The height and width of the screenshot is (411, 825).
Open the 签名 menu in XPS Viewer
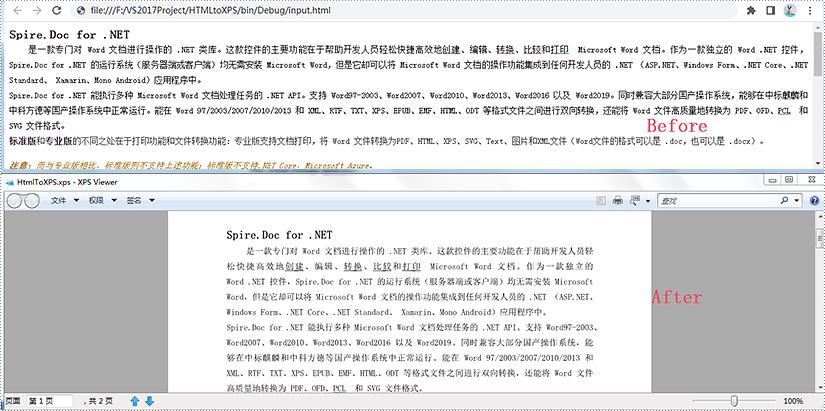[x=134, y=200]
